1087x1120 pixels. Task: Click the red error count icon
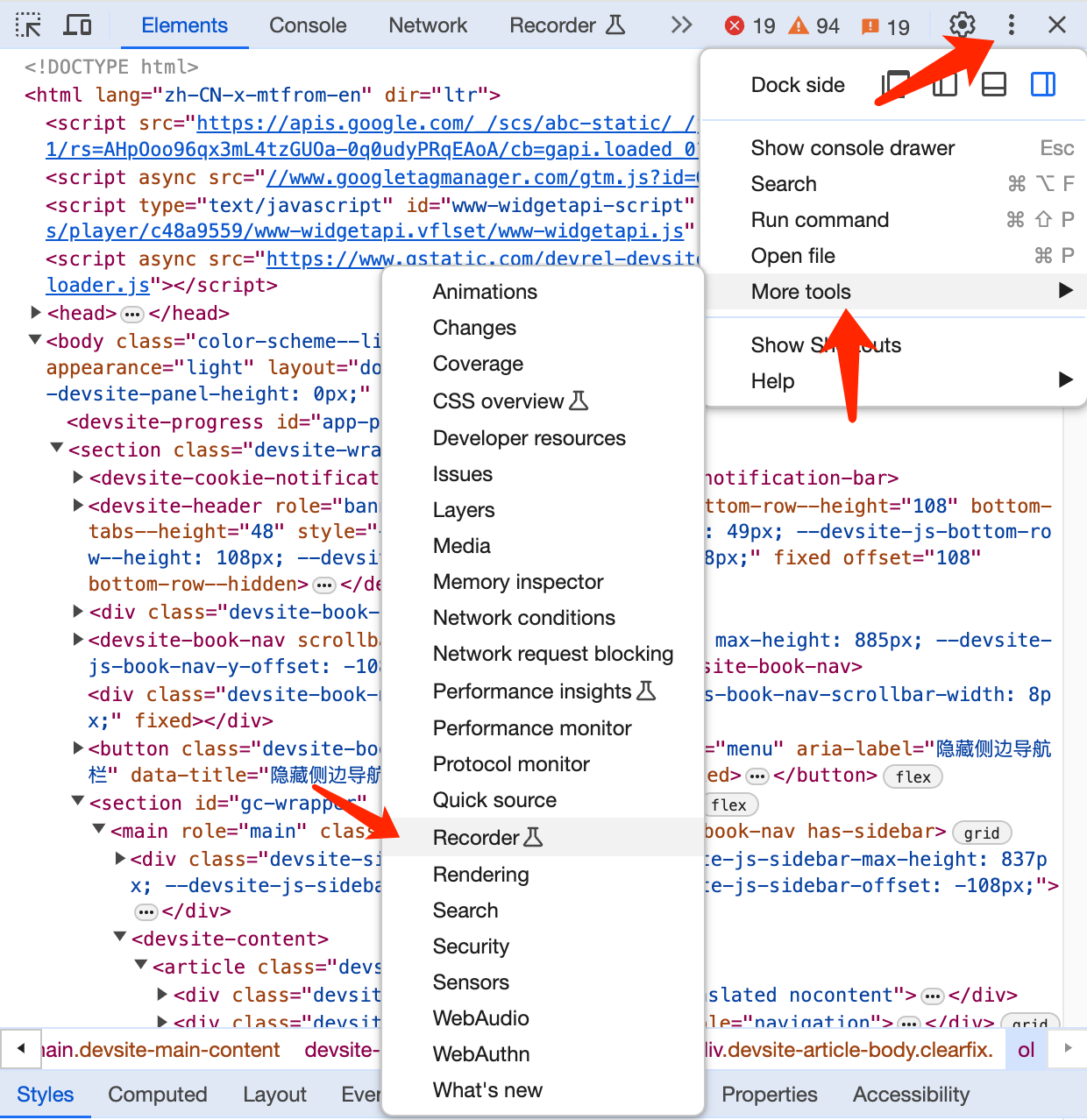tap(735, 26)
